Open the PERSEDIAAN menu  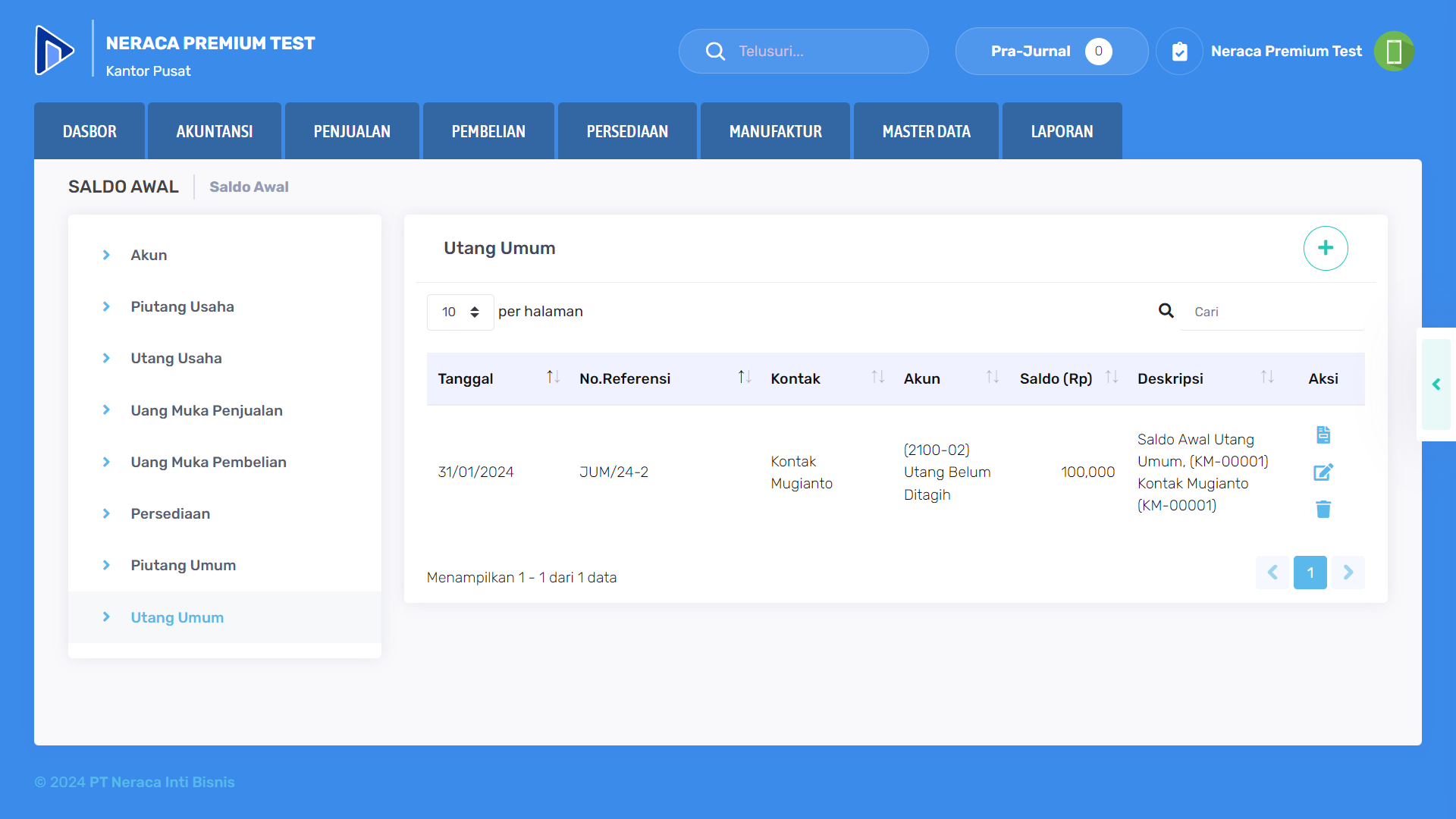pyautogui.click(x=627, y=131)
